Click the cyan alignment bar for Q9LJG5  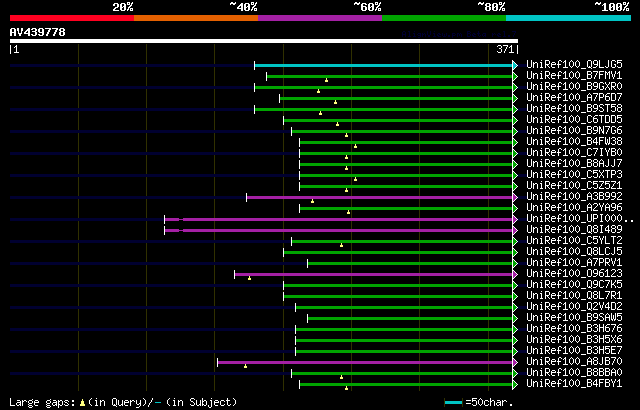click(x=384, y=65)
